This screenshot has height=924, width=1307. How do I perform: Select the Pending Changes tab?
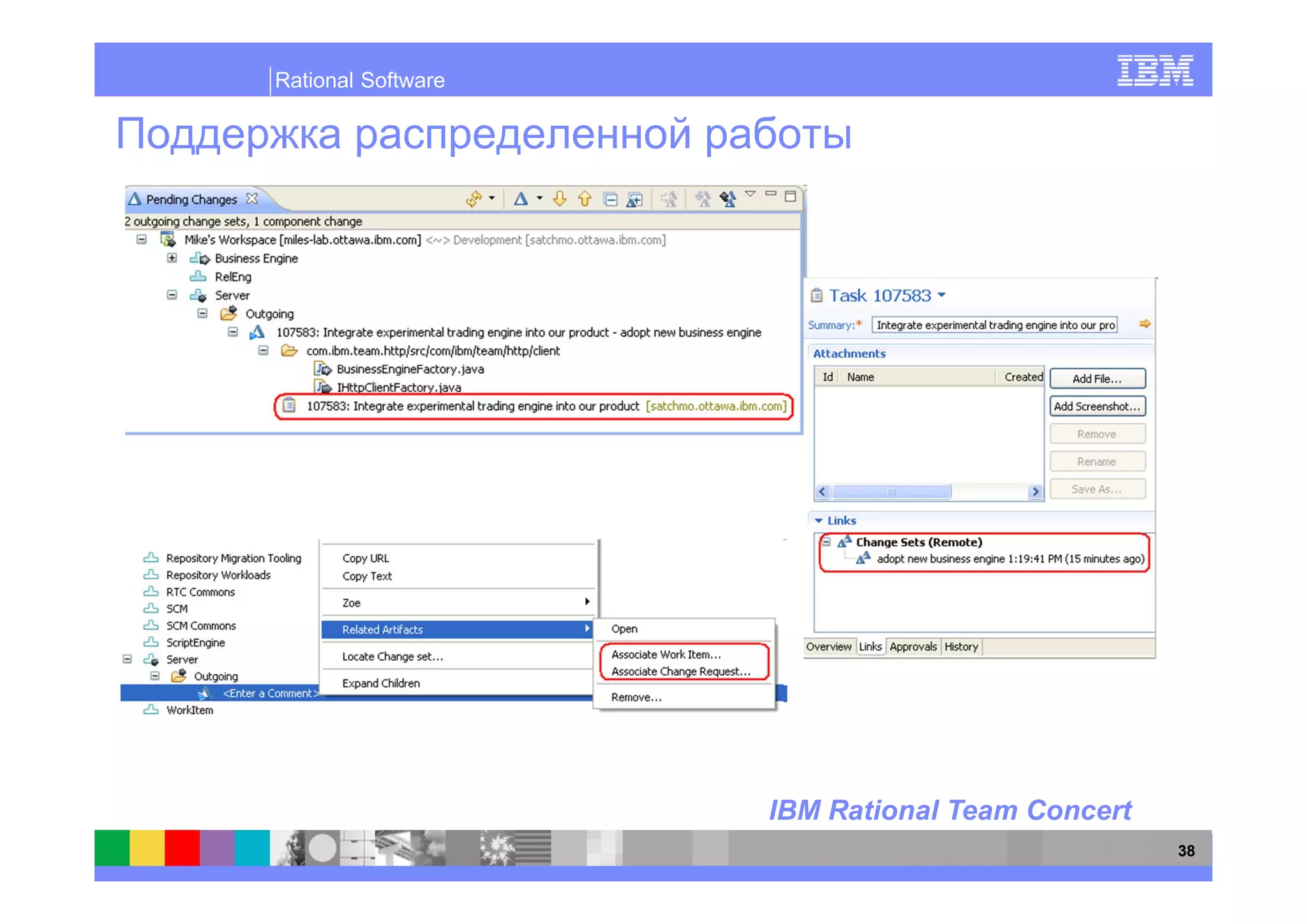coord(191,200)
